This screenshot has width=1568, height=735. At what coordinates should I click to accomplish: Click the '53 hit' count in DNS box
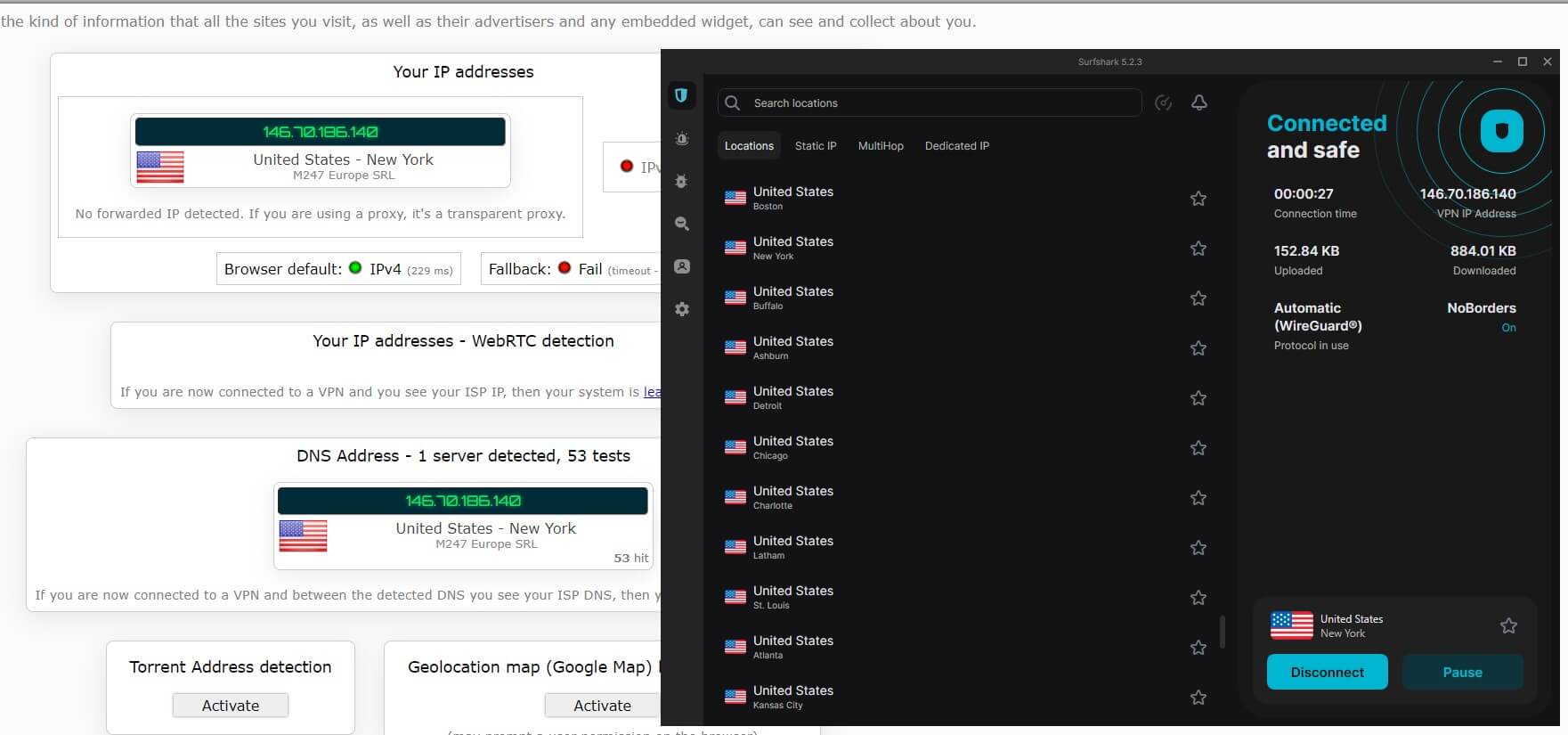[631, 558]
